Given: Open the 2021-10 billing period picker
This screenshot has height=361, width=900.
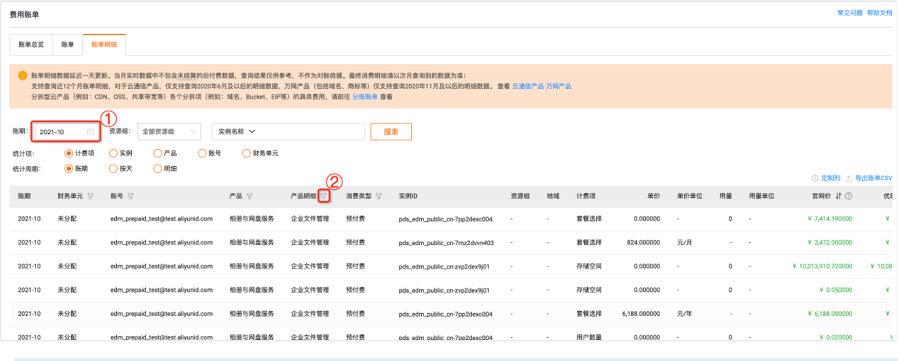Looking at the screenshot, I should pos(66,132).
